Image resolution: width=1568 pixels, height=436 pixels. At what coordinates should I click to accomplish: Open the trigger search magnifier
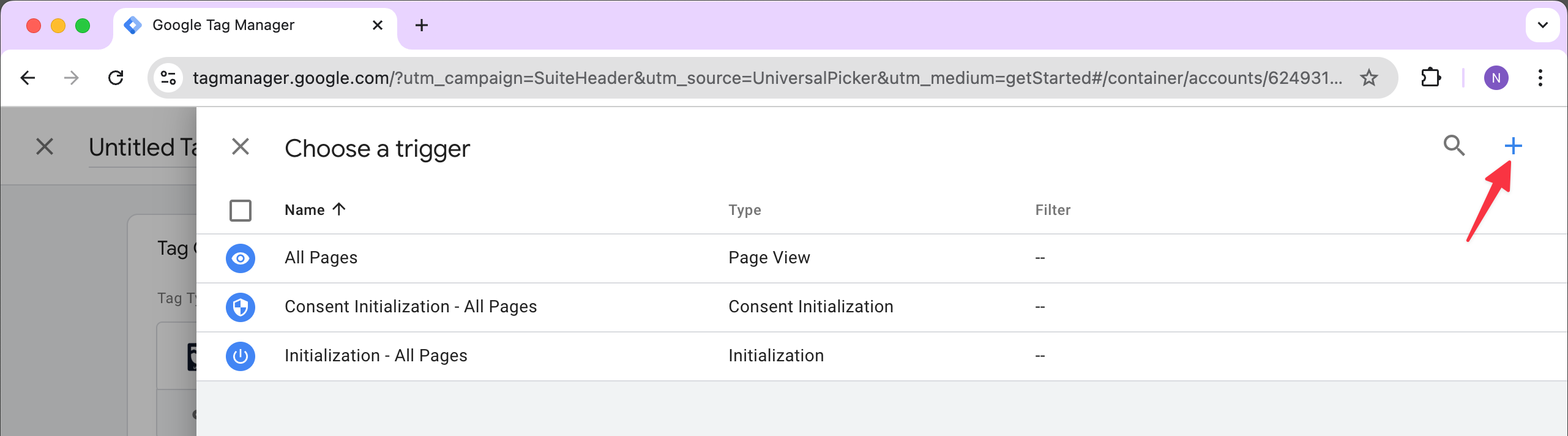[1454, 146]
